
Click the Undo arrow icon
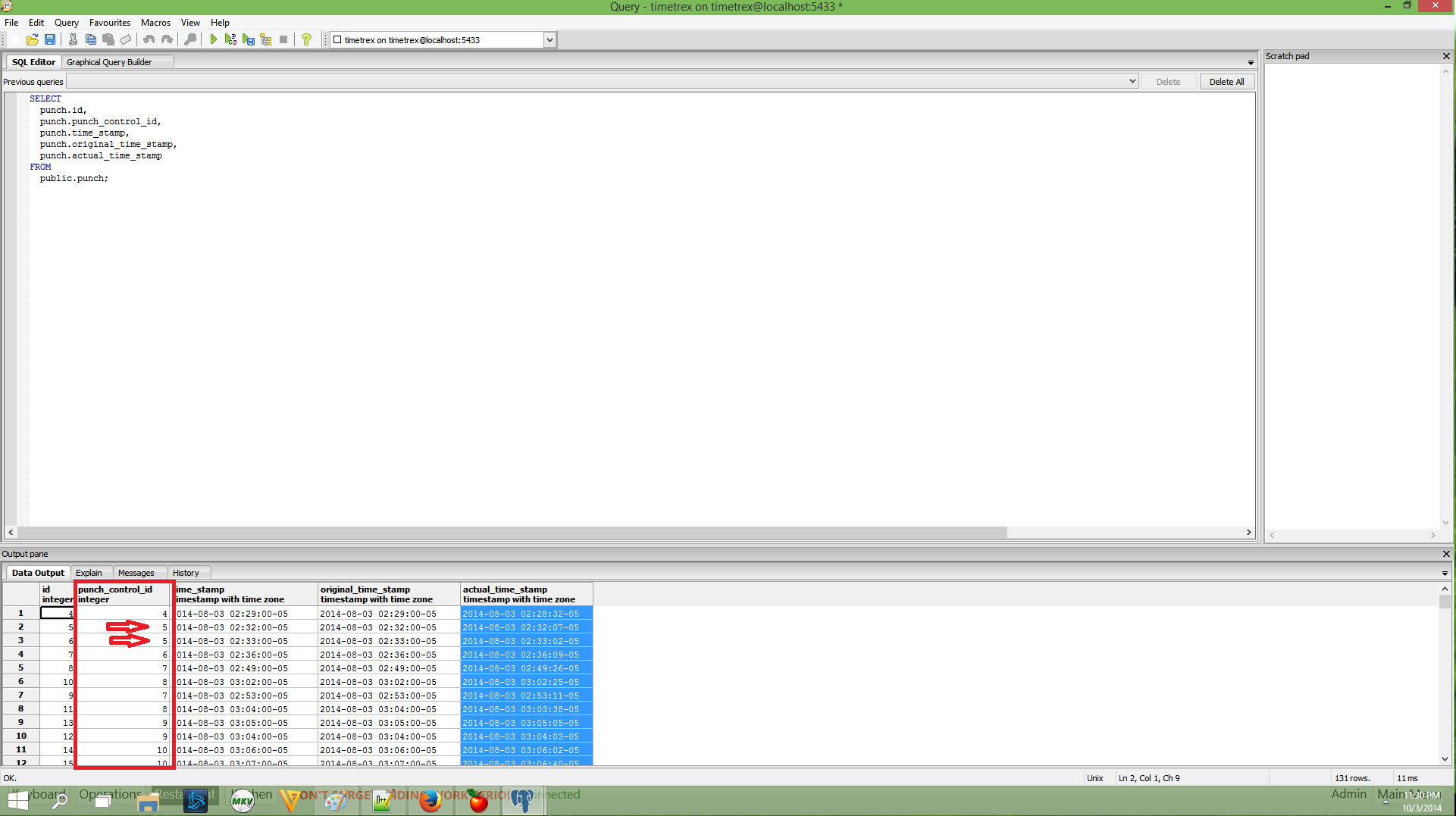pyautogui.click(x=149, y=39)
